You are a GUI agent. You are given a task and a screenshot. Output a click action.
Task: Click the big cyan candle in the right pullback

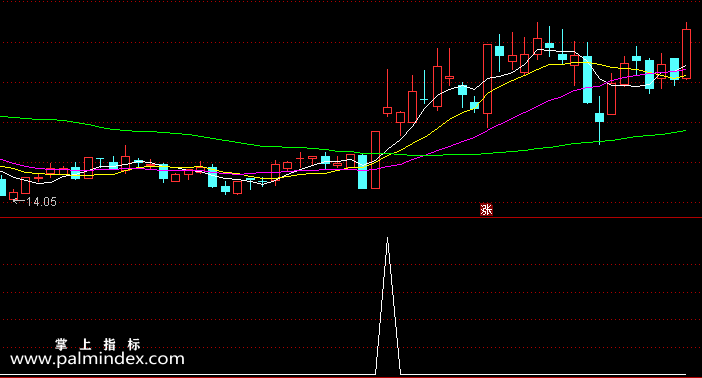(x=587, y=80)
